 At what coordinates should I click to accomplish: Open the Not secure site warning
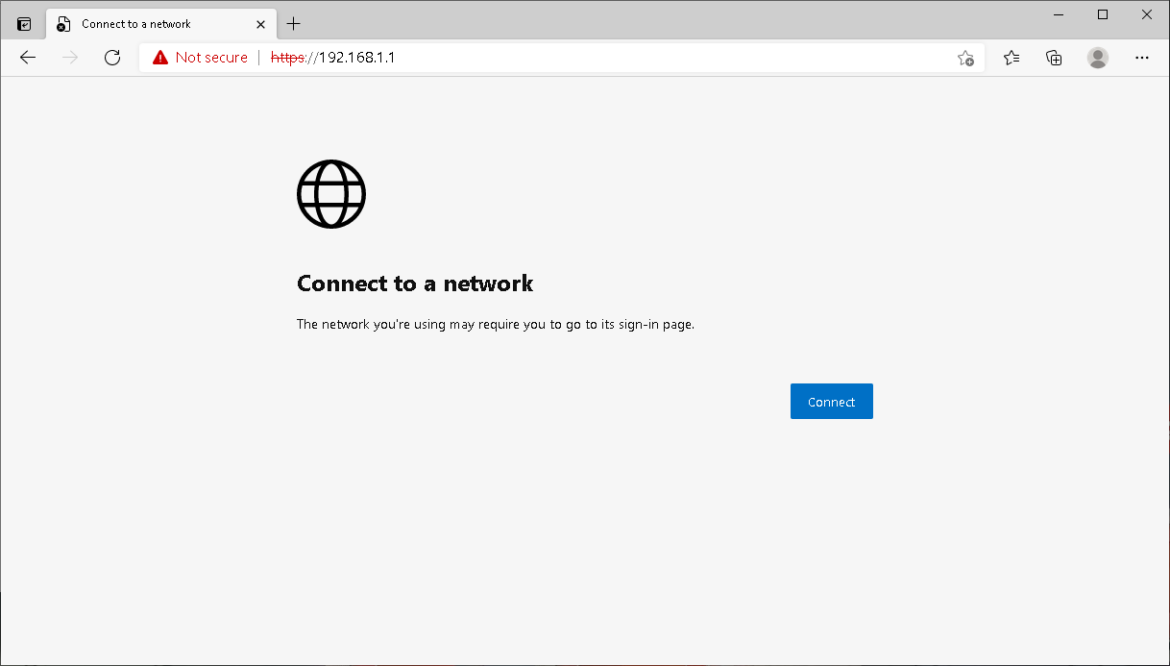200,57
